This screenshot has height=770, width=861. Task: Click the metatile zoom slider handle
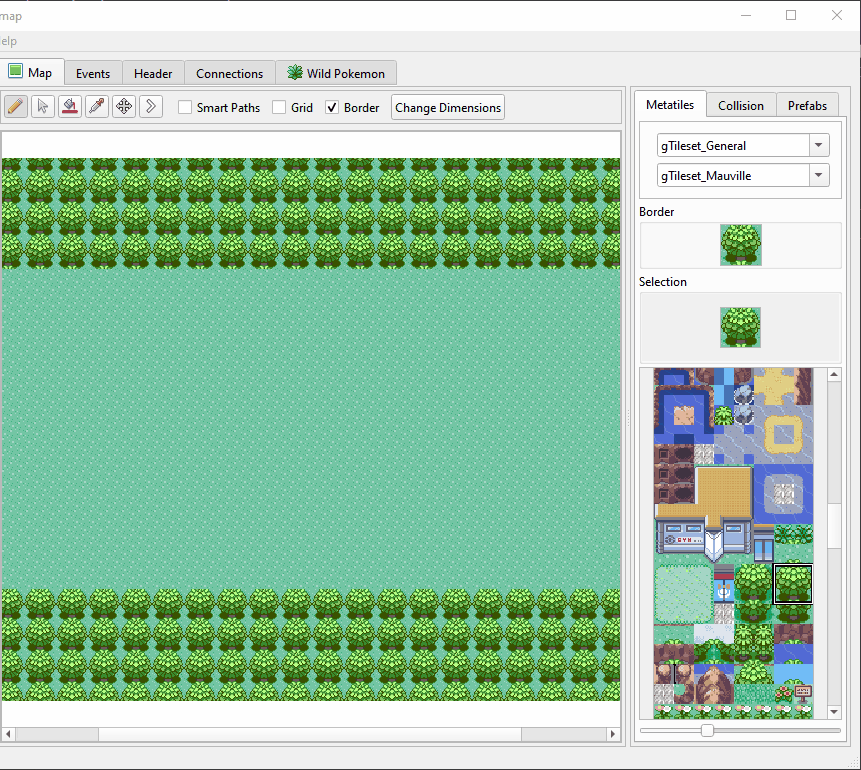coord(707,731)
